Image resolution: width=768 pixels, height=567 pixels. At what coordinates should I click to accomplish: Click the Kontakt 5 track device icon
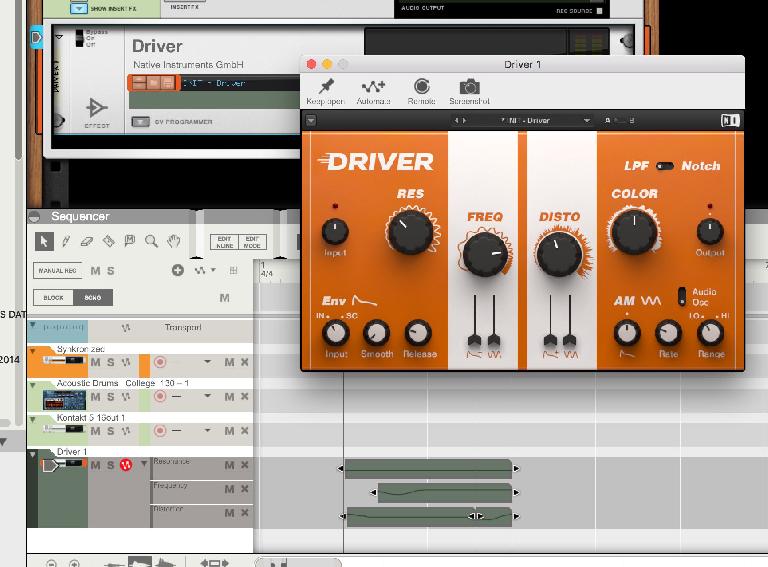[x=64, y=429]
